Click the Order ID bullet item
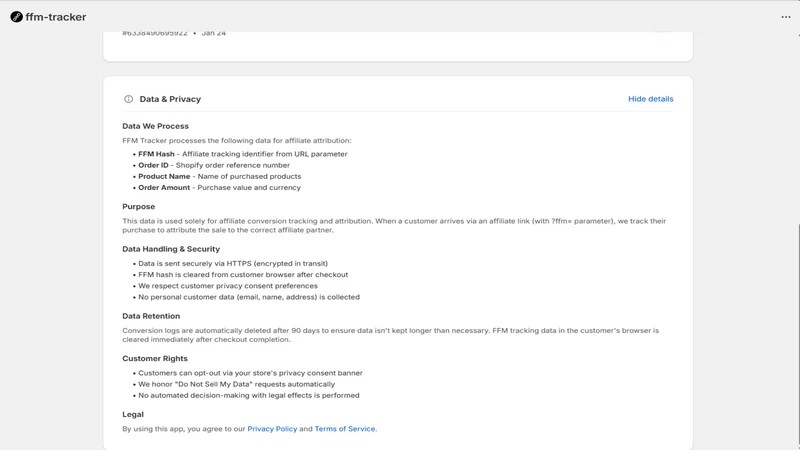Screen dimensions: 800x450 pos(214,165)
